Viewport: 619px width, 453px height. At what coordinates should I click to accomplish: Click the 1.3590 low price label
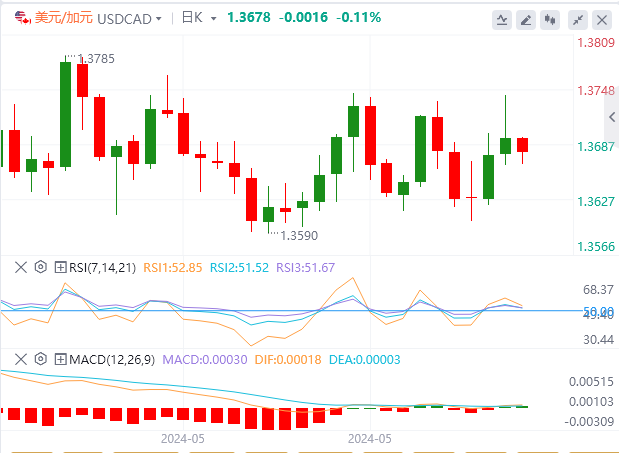[299, 236]
